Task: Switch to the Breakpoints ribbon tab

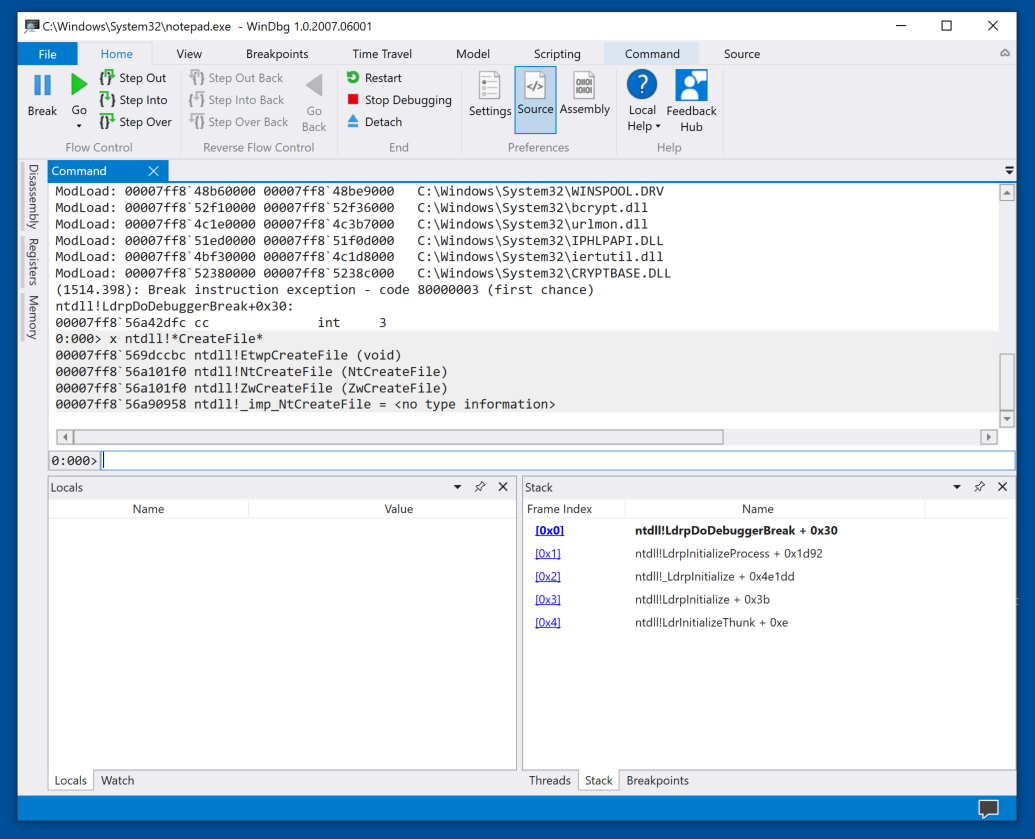Action: [x=277, y=54]
